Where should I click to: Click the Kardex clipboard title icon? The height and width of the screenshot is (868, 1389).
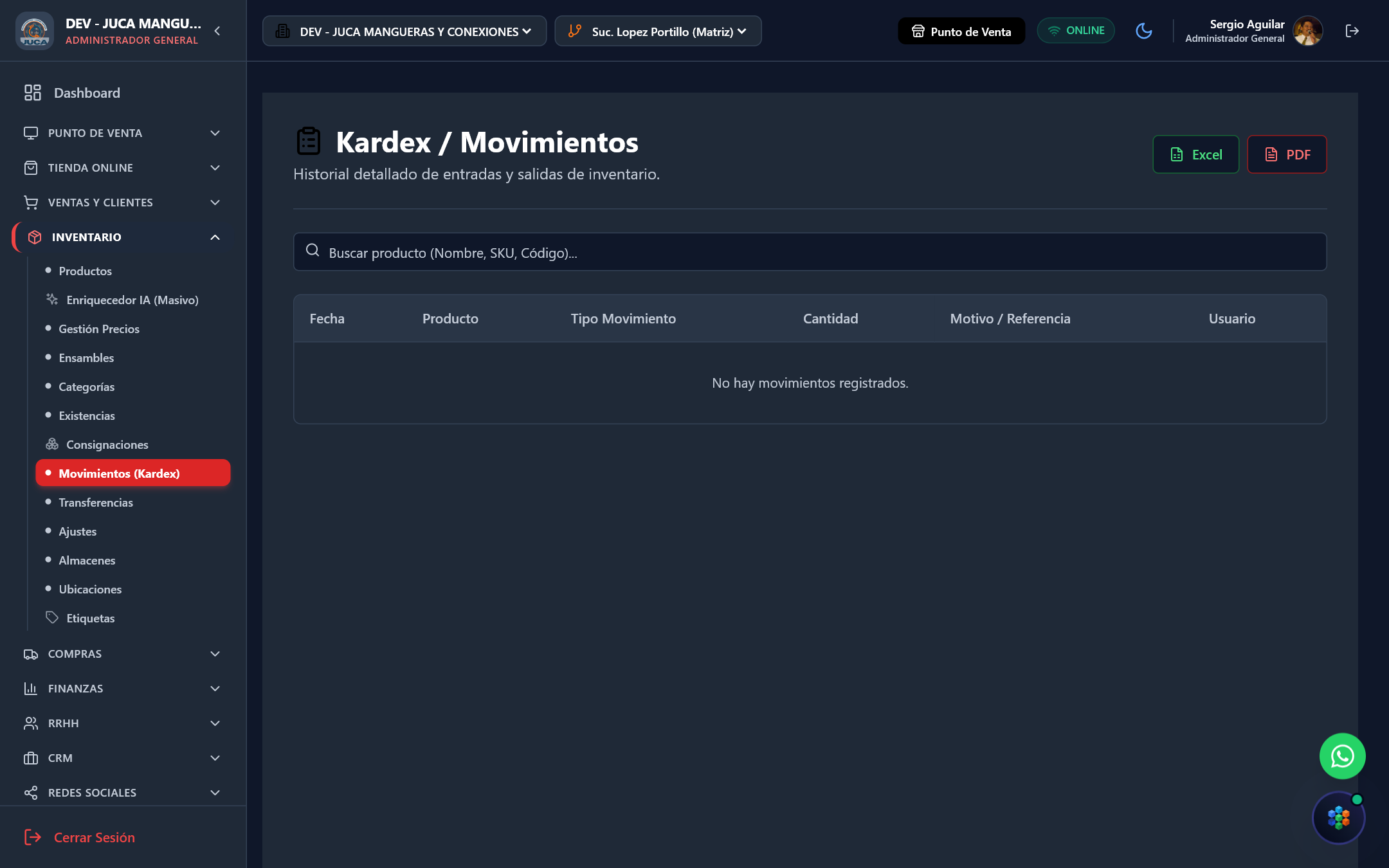click(309, 141)
